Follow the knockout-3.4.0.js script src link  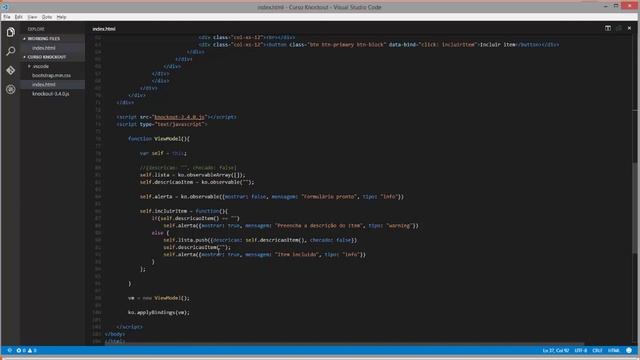pos(179,117)
